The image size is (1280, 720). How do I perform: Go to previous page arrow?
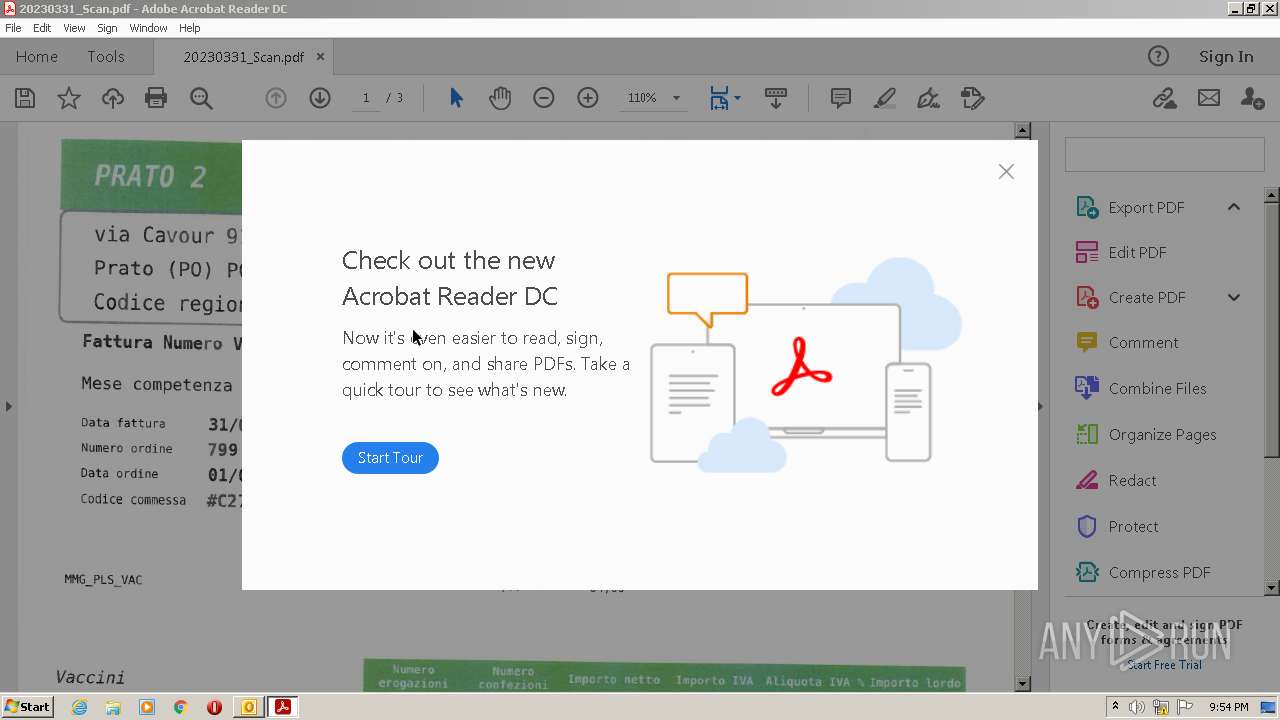pos(276,98)
